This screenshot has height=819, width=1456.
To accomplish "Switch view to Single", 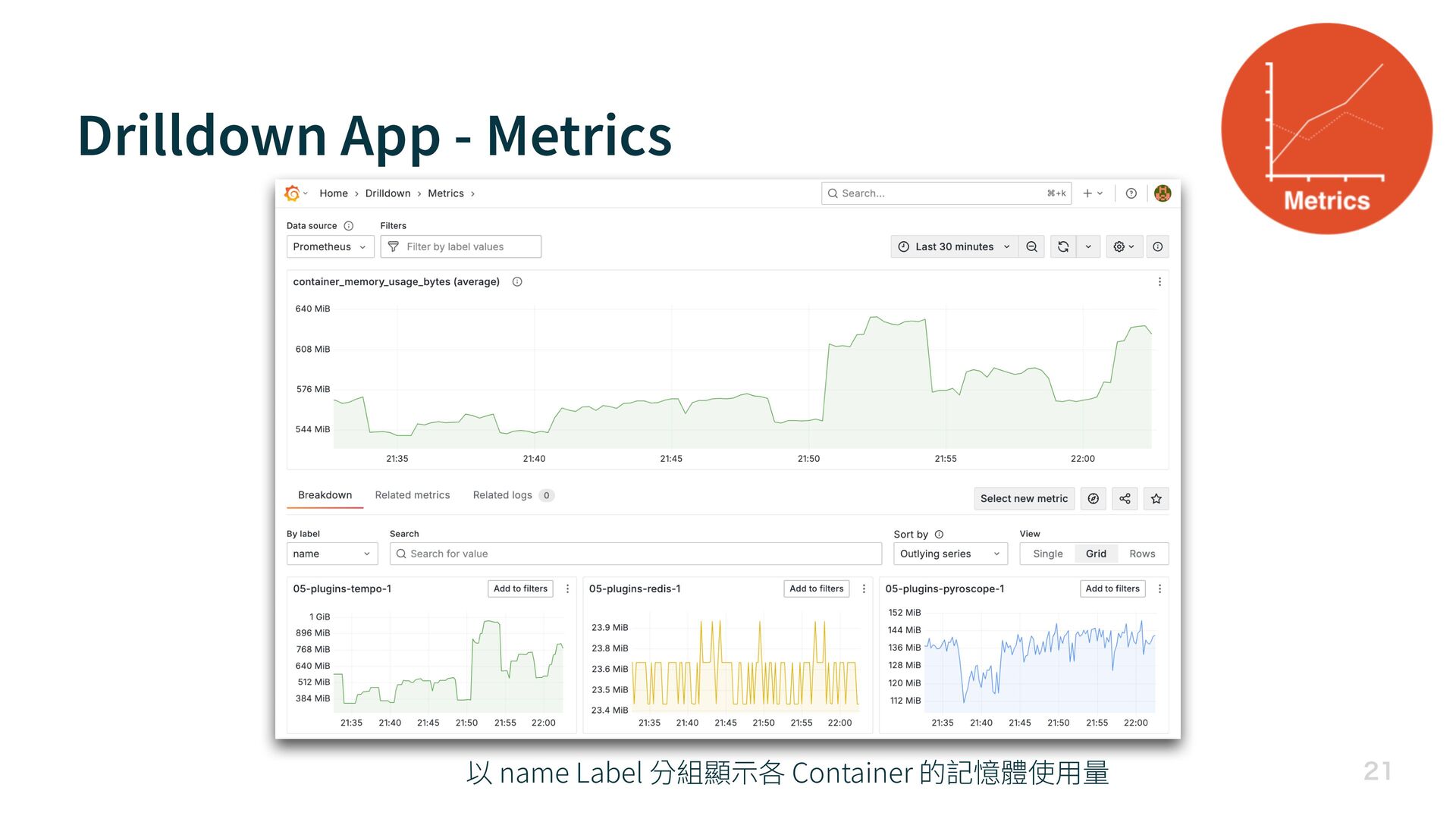I will tap(1047, 554).
